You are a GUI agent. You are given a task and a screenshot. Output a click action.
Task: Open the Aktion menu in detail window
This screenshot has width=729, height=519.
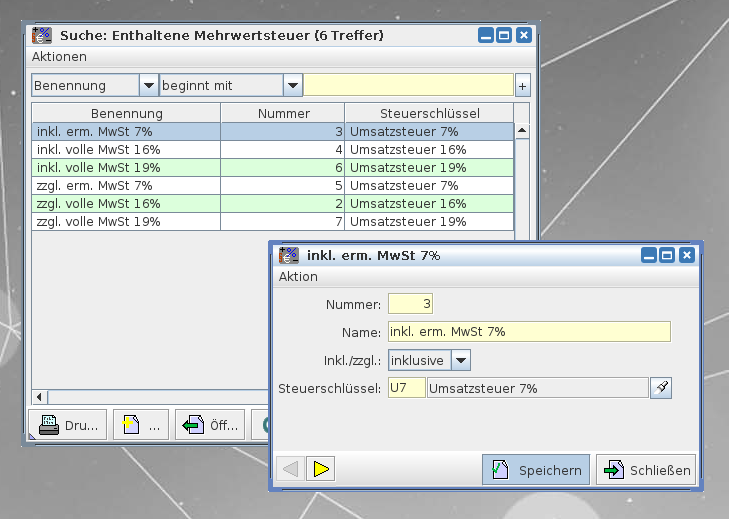tap(298, 277)
